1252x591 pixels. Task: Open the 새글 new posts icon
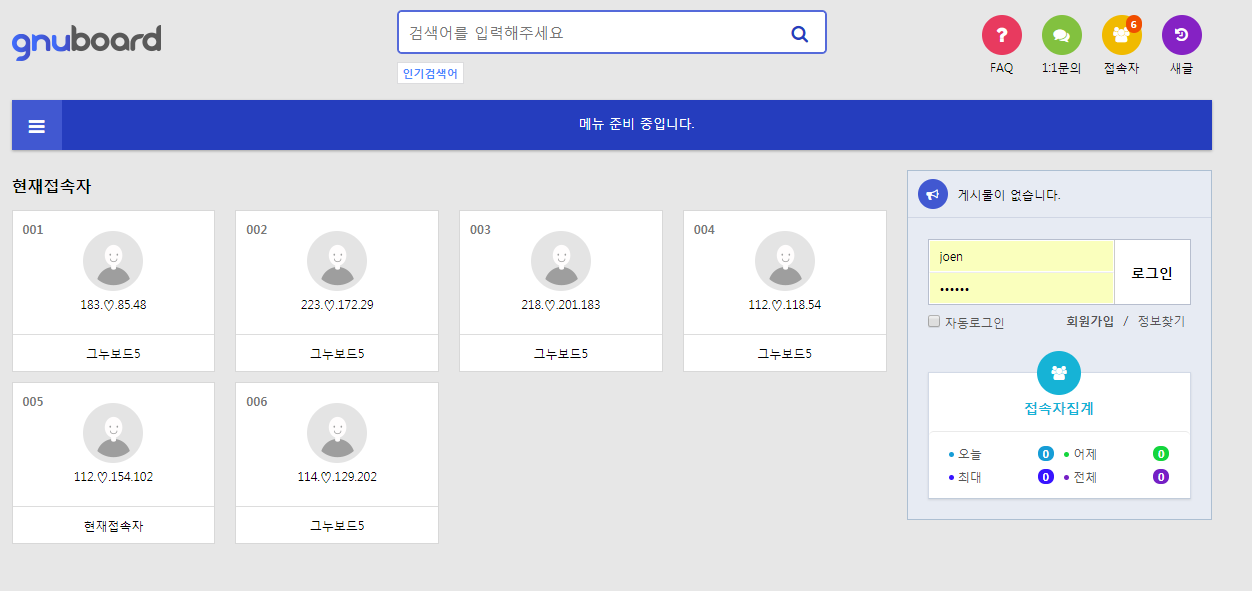tap(1181, 35)
